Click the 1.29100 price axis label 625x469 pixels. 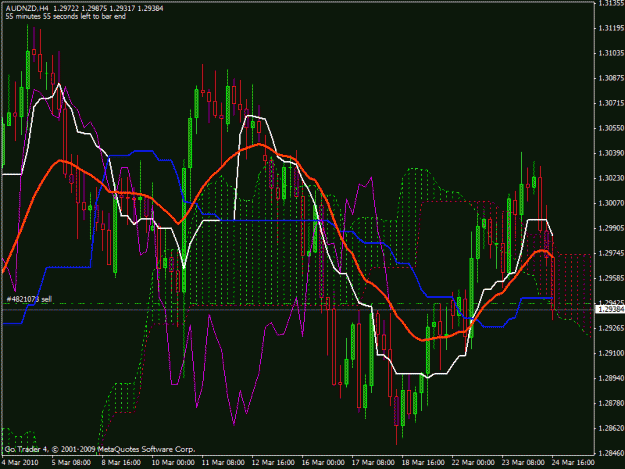pyautogui.click(x=610, y=353)
